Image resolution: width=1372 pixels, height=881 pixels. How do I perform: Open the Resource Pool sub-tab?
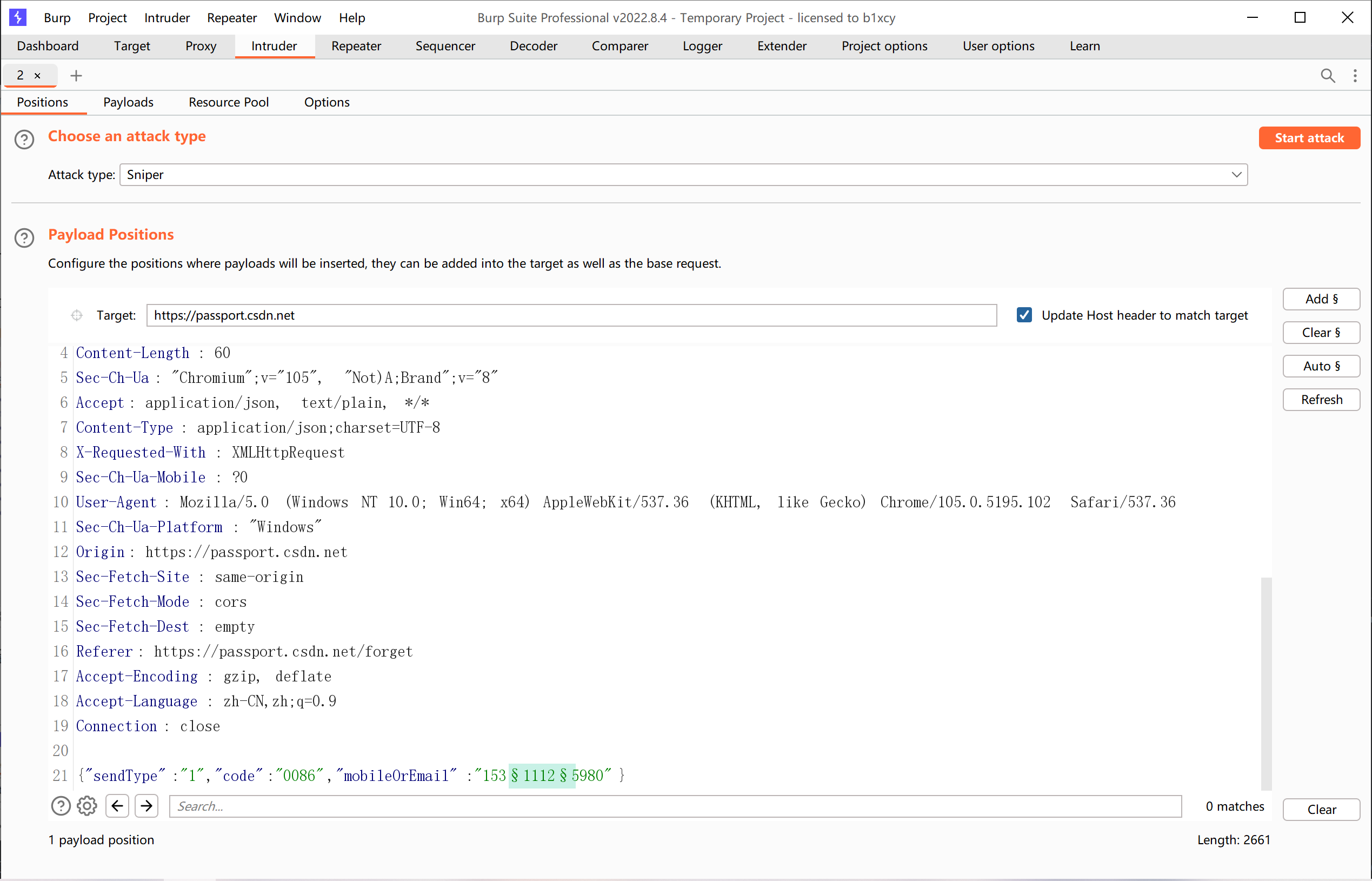pos(229,102)
